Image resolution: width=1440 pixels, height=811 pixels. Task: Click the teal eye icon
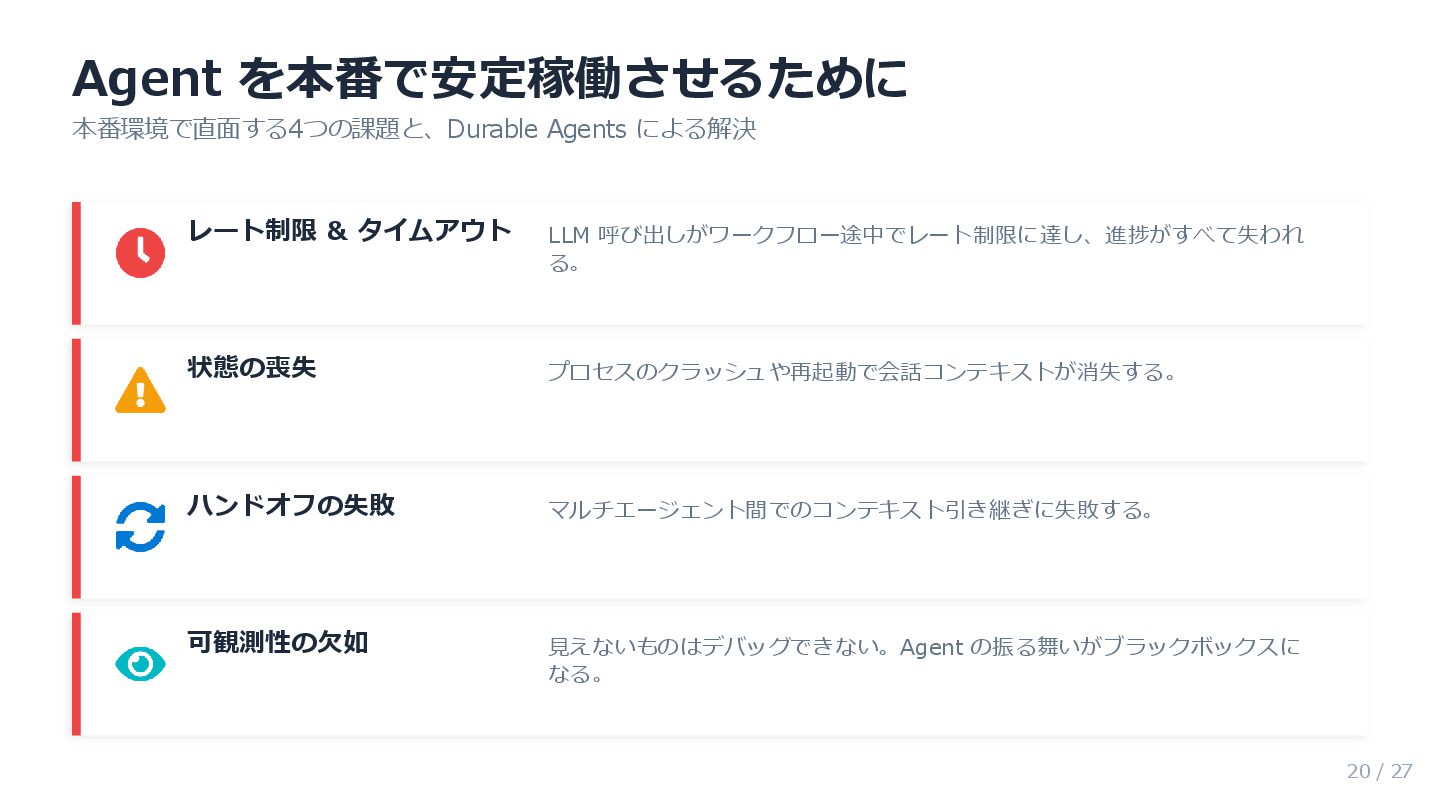(x=140, y=663)
